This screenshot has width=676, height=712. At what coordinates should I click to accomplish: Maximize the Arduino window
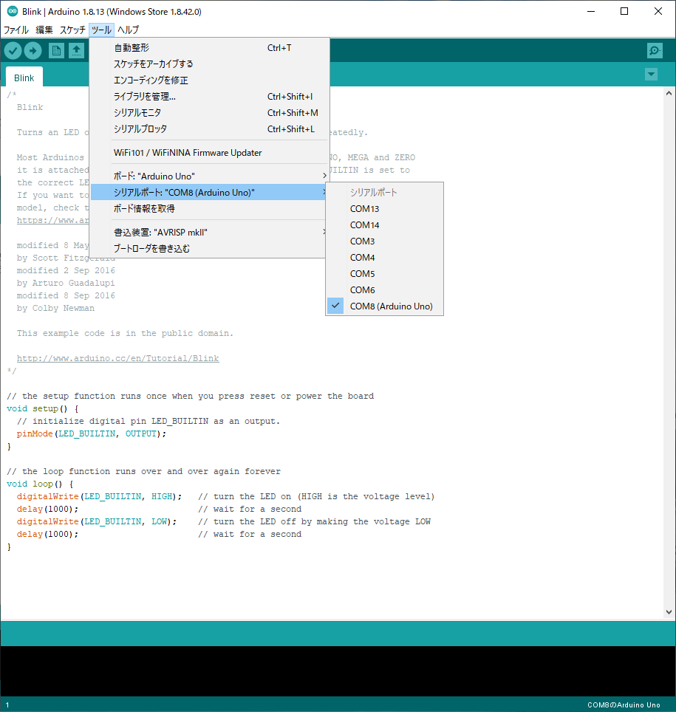click(624, 11)
